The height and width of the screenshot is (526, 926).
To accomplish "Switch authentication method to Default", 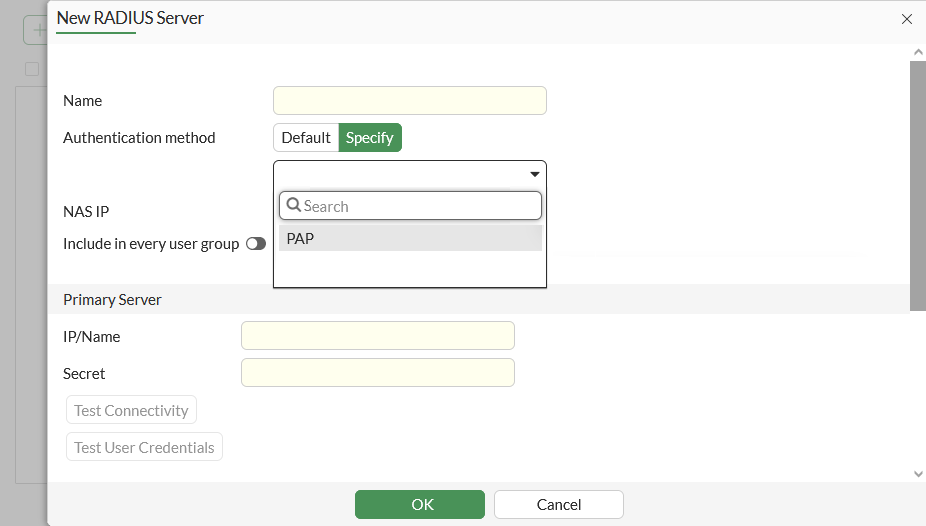I will pos(305,138).
